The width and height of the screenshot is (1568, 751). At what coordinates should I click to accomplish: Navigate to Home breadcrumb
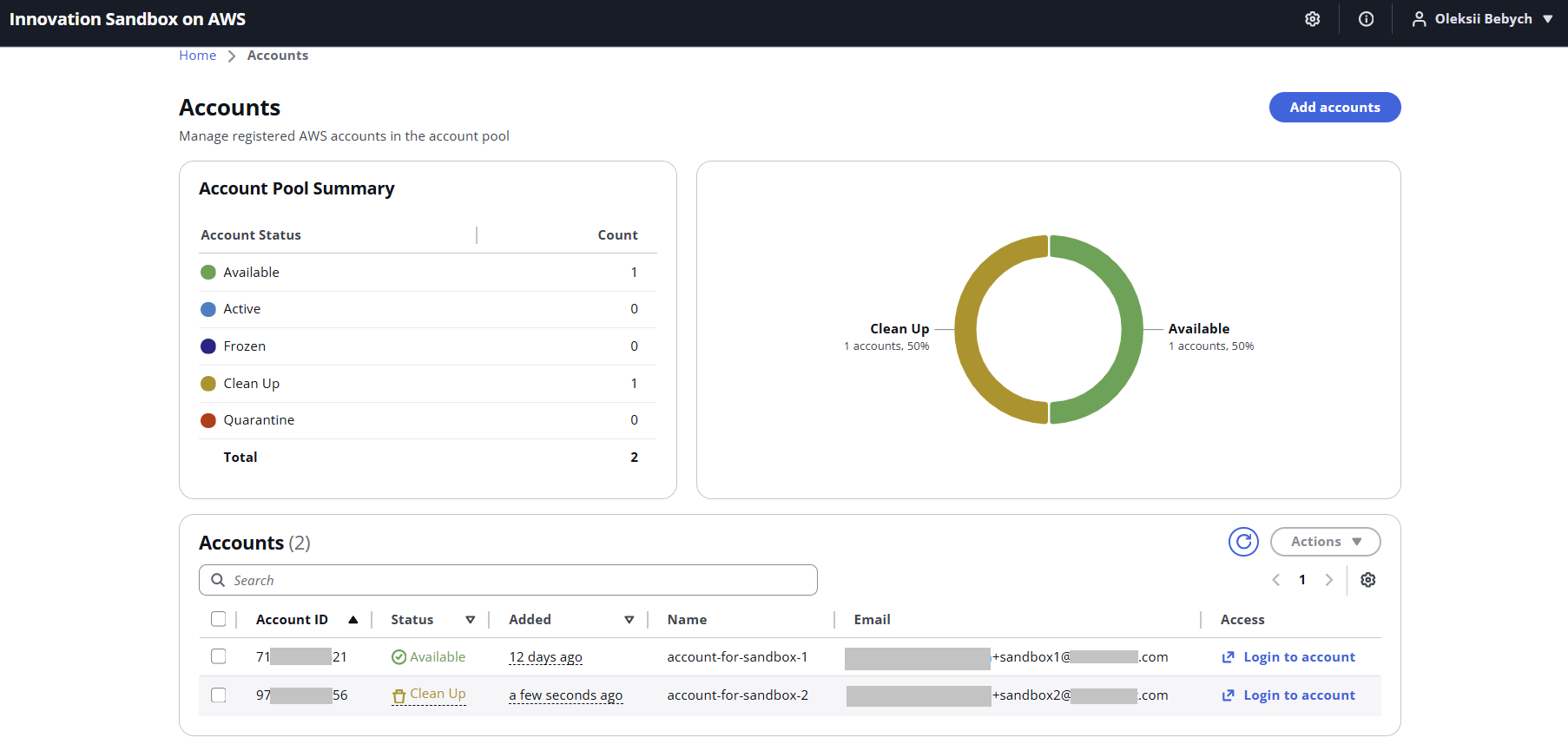(x=197, y=56)
